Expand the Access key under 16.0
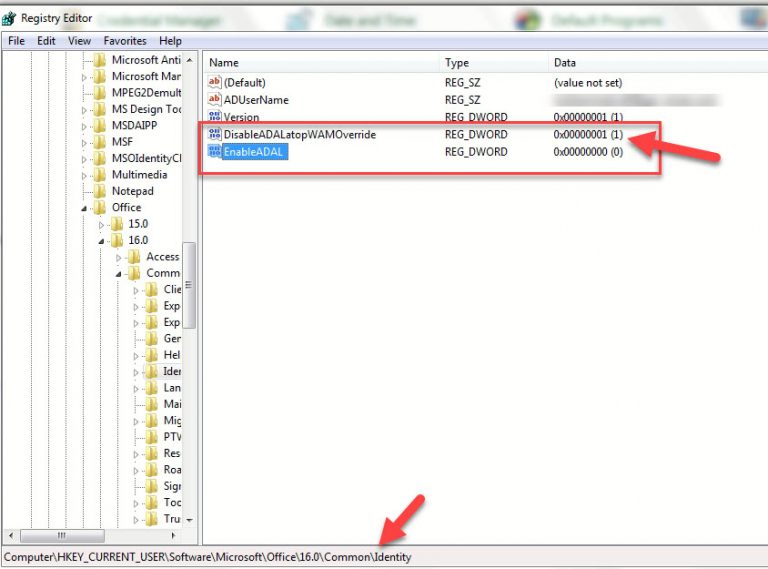Image resolution: width=768 pixels, height=569 pixels. pos(119,257)
